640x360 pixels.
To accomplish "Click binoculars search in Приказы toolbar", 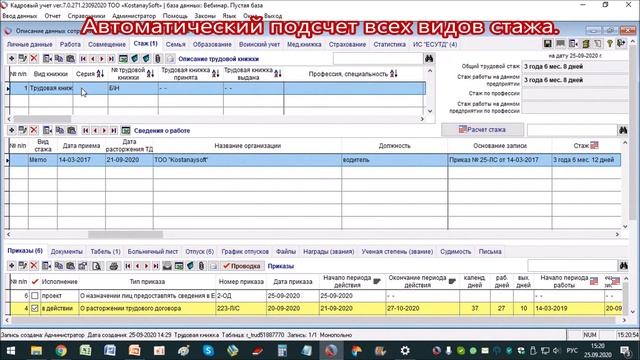I will 624,266.
